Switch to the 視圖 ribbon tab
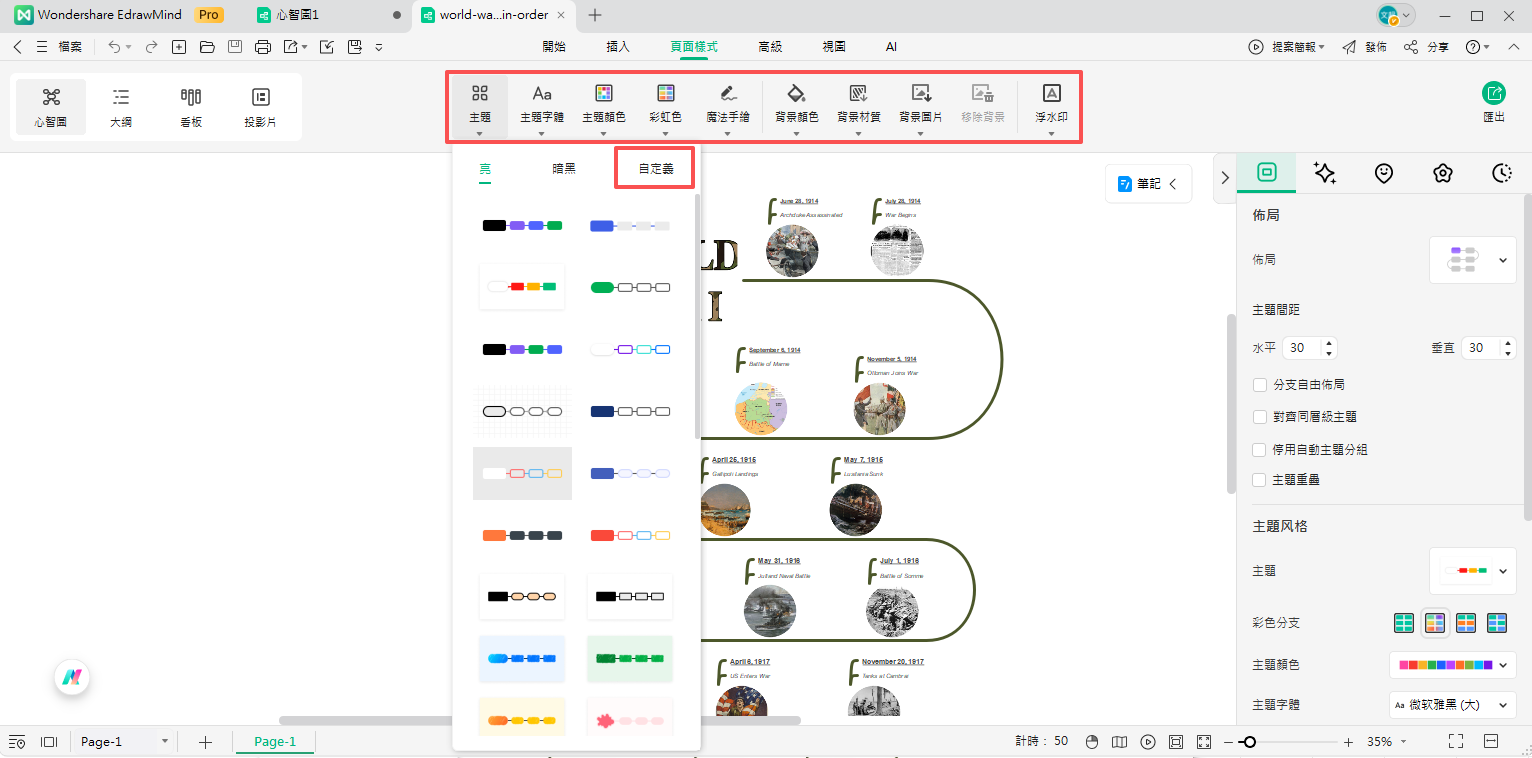Image resolution: width=1532 pixels, height=758 pixels. (834, 46)
